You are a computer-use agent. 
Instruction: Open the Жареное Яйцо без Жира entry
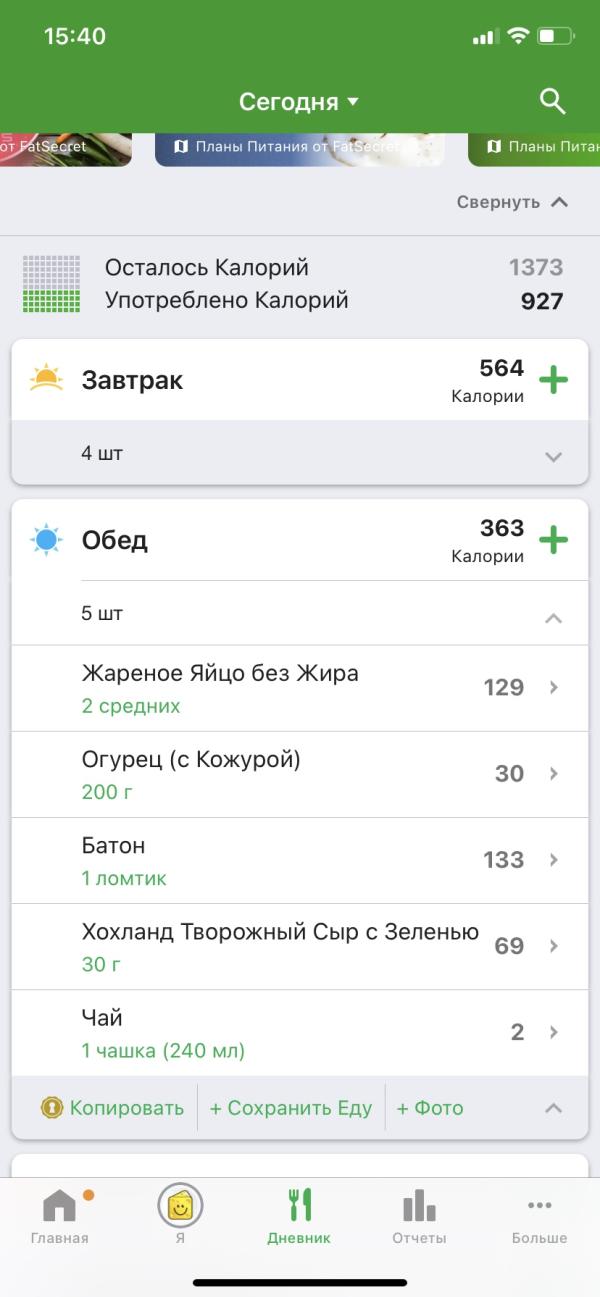300,688
